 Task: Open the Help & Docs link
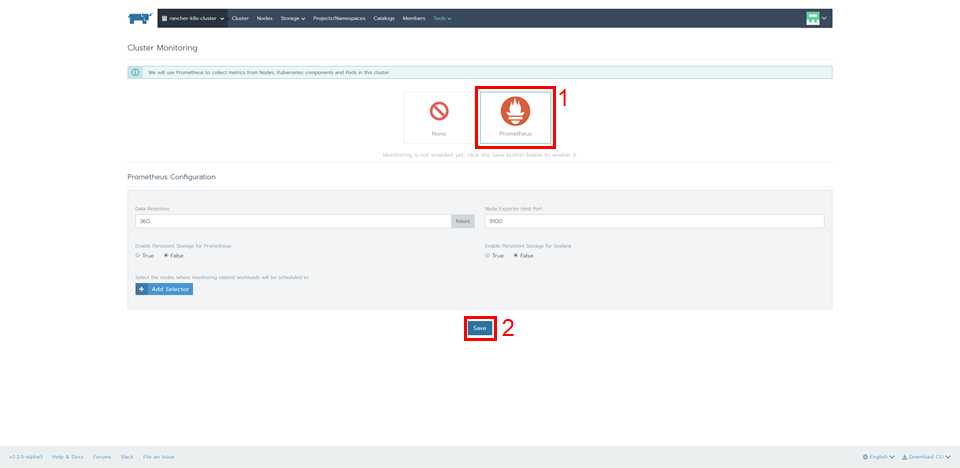point(67,457)
